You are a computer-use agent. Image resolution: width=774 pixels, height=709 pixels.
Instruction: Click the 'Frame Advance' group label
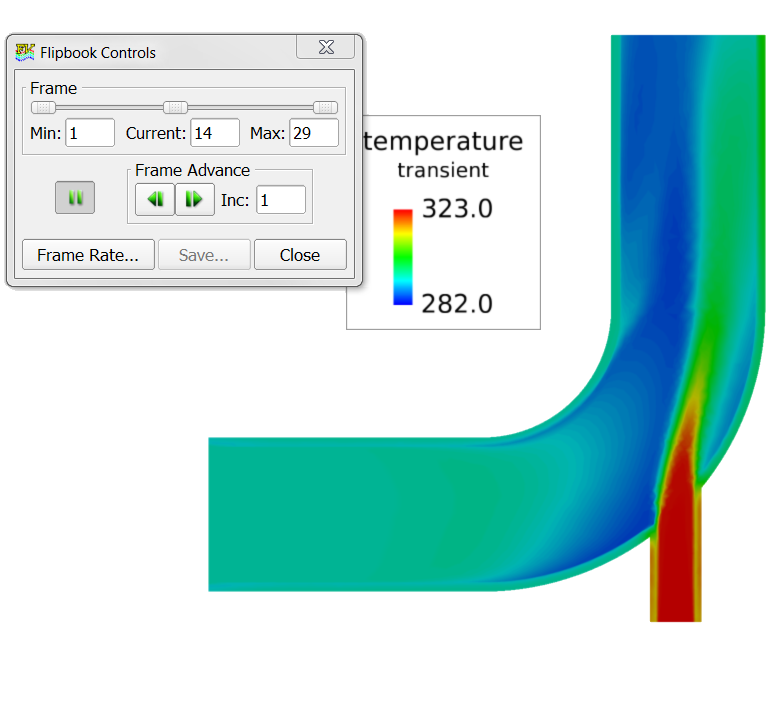pyautogui.click(x=193, y=170)
